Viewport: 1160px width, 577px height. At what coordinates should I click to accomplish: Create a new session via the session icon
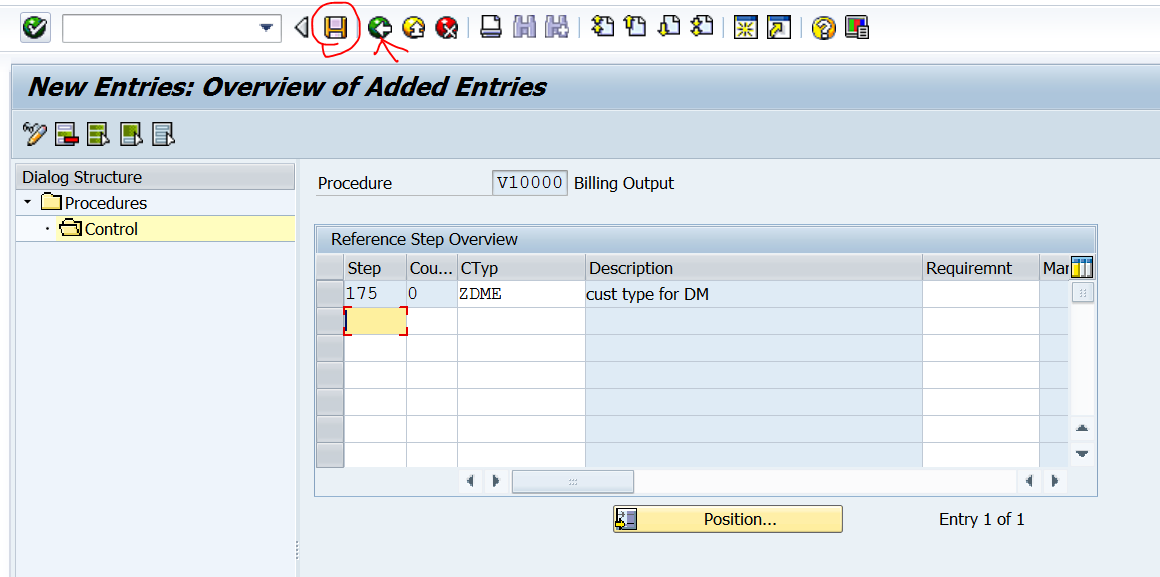(x=745, y=27)
